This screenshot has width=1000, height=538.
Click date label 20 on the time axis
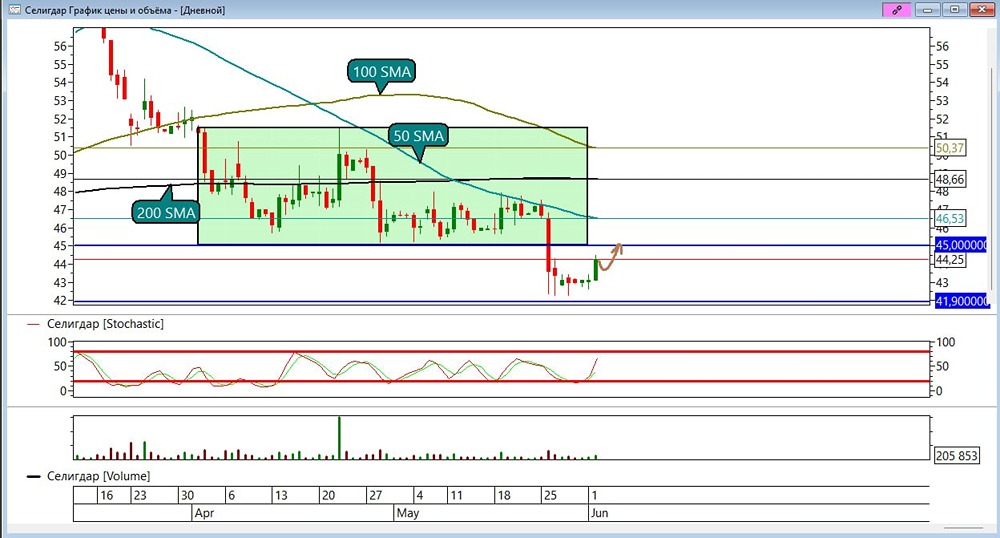click(328, 495)
